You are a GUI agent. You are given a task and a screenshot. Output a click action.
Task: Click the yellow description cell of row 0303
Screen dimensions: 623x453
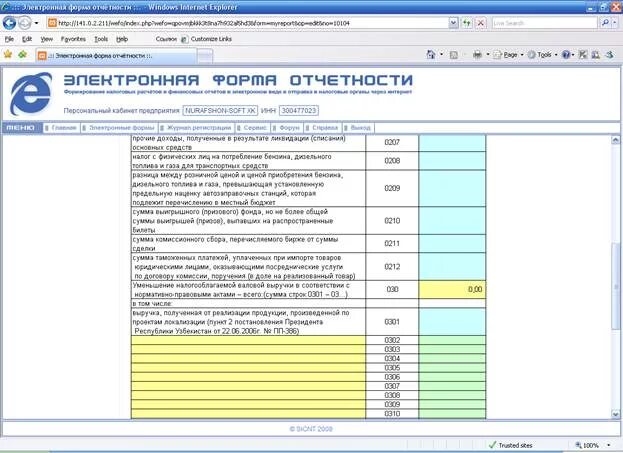click(x=248, y=349)
